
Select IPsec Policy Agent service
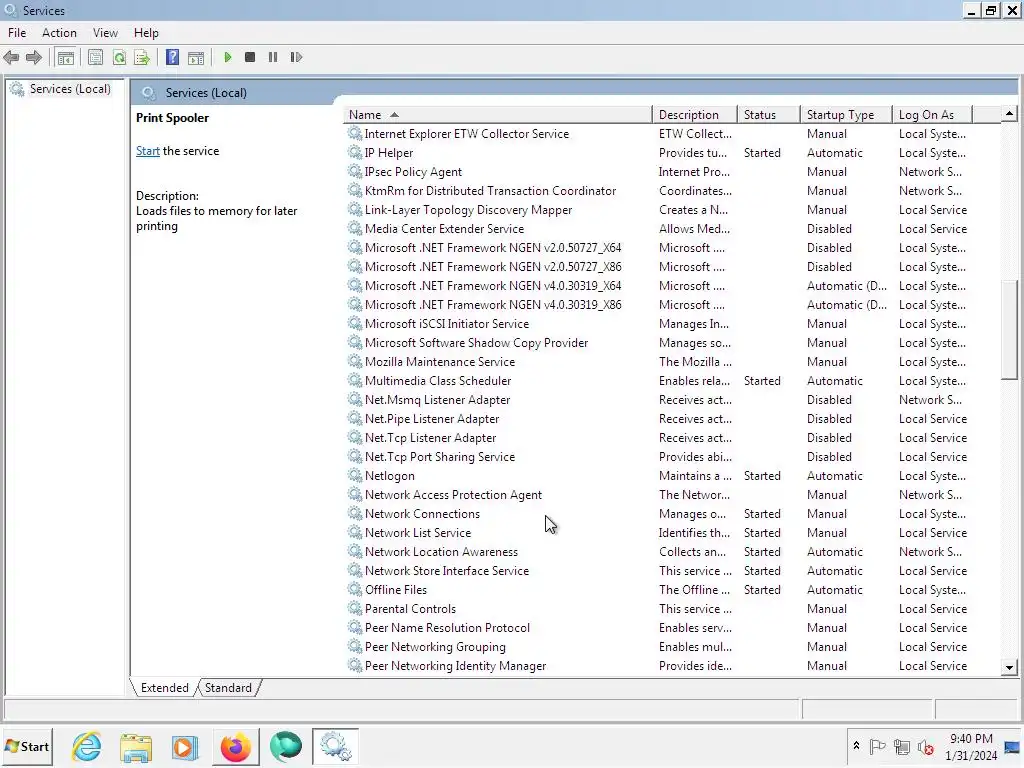click(x=413, y=172)
